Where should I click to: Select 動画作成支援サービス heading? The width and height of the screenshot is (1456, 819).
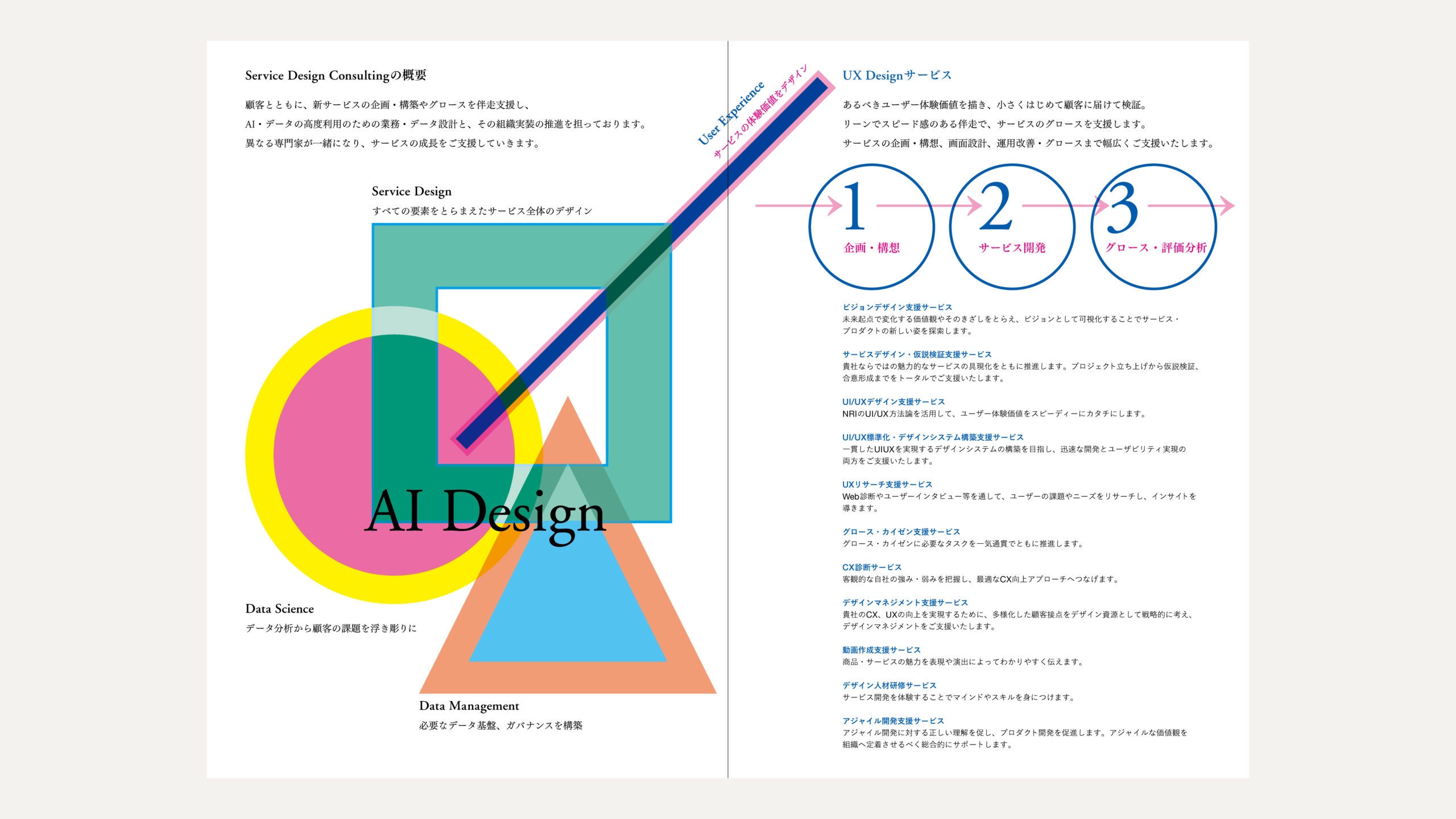[x=881, y=650]
